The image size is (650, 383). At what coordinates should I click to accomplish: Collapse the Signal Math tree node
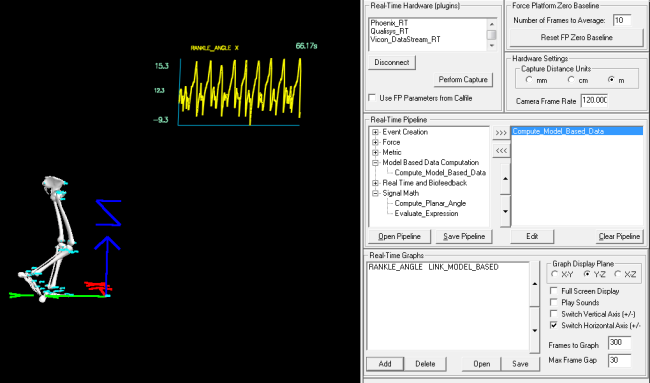point(375,194)
